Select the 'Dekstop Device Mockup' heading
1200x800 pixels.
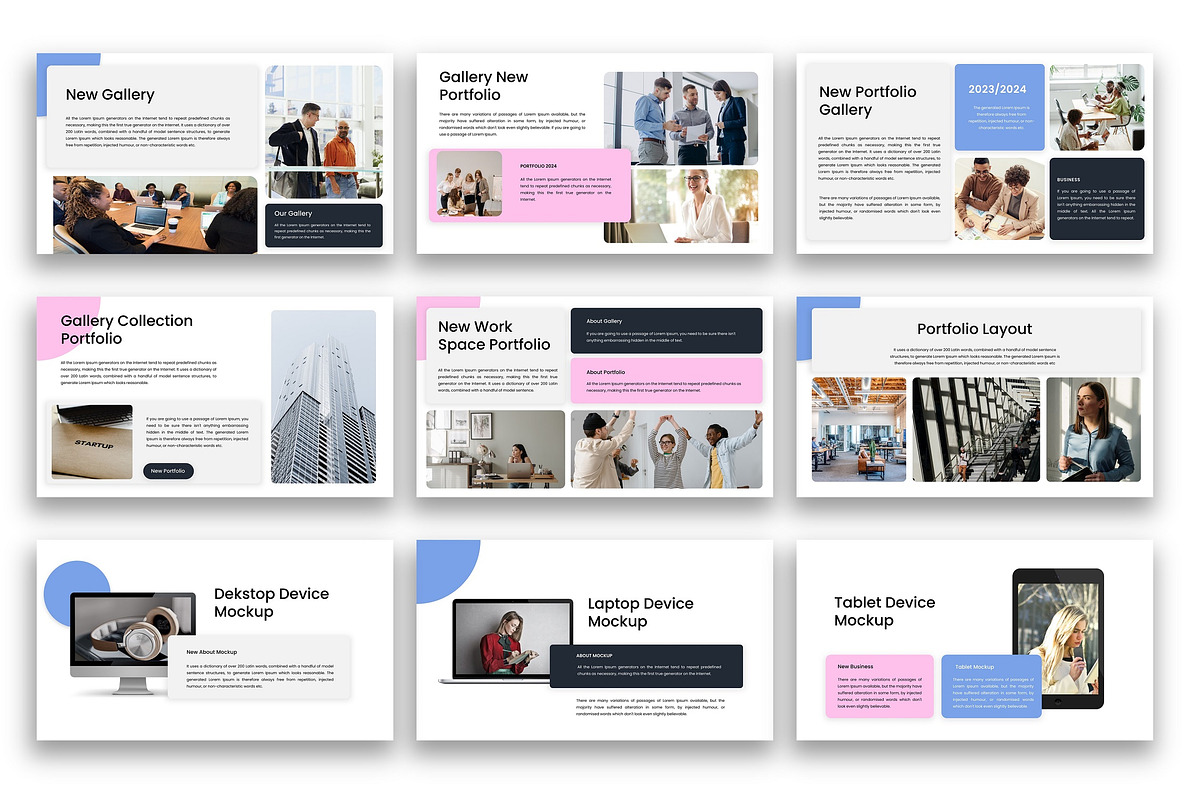271,603
